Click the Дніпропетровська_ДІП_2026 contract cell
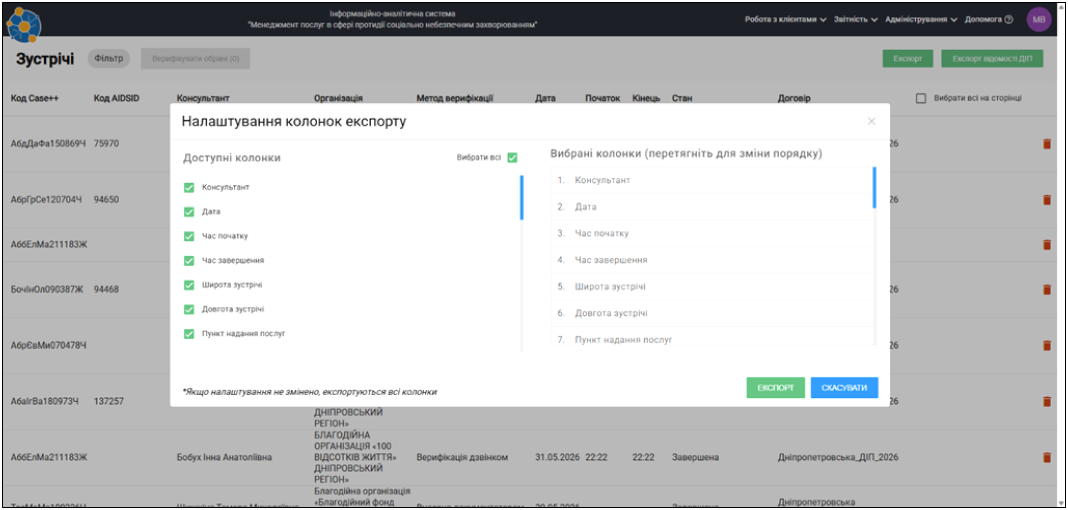Image resolution: width=1068 pixels, height=510 pixels. pos(838,458)
